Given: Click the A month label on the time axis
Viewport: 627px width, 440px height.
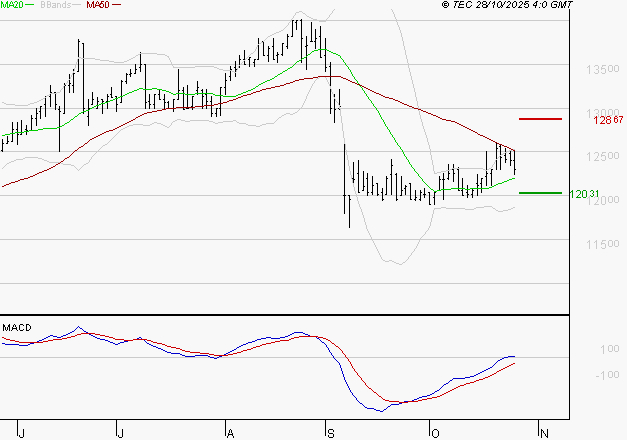Looking at the screenshot, I should click(230, 433).
